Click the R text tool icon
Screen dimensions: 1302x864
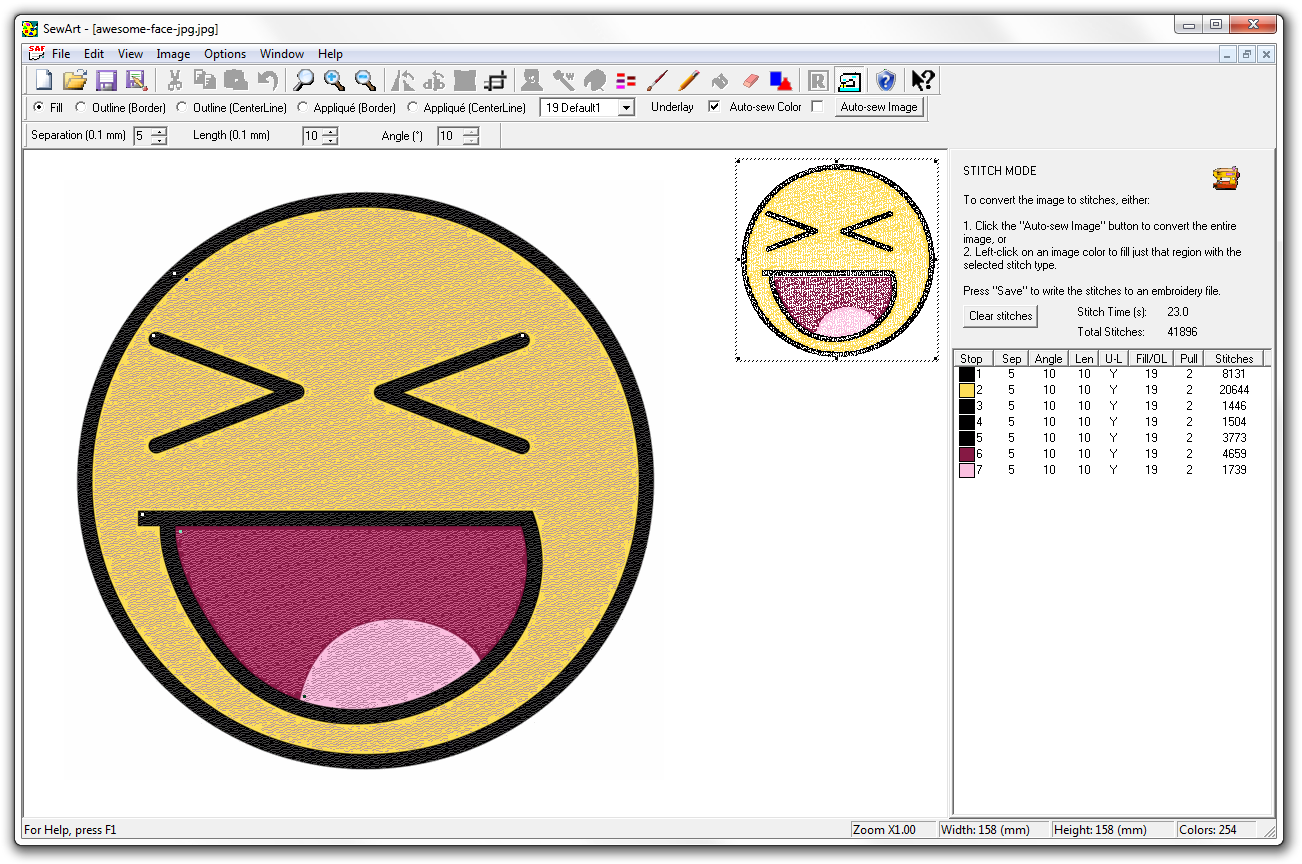tap(818, 80)
